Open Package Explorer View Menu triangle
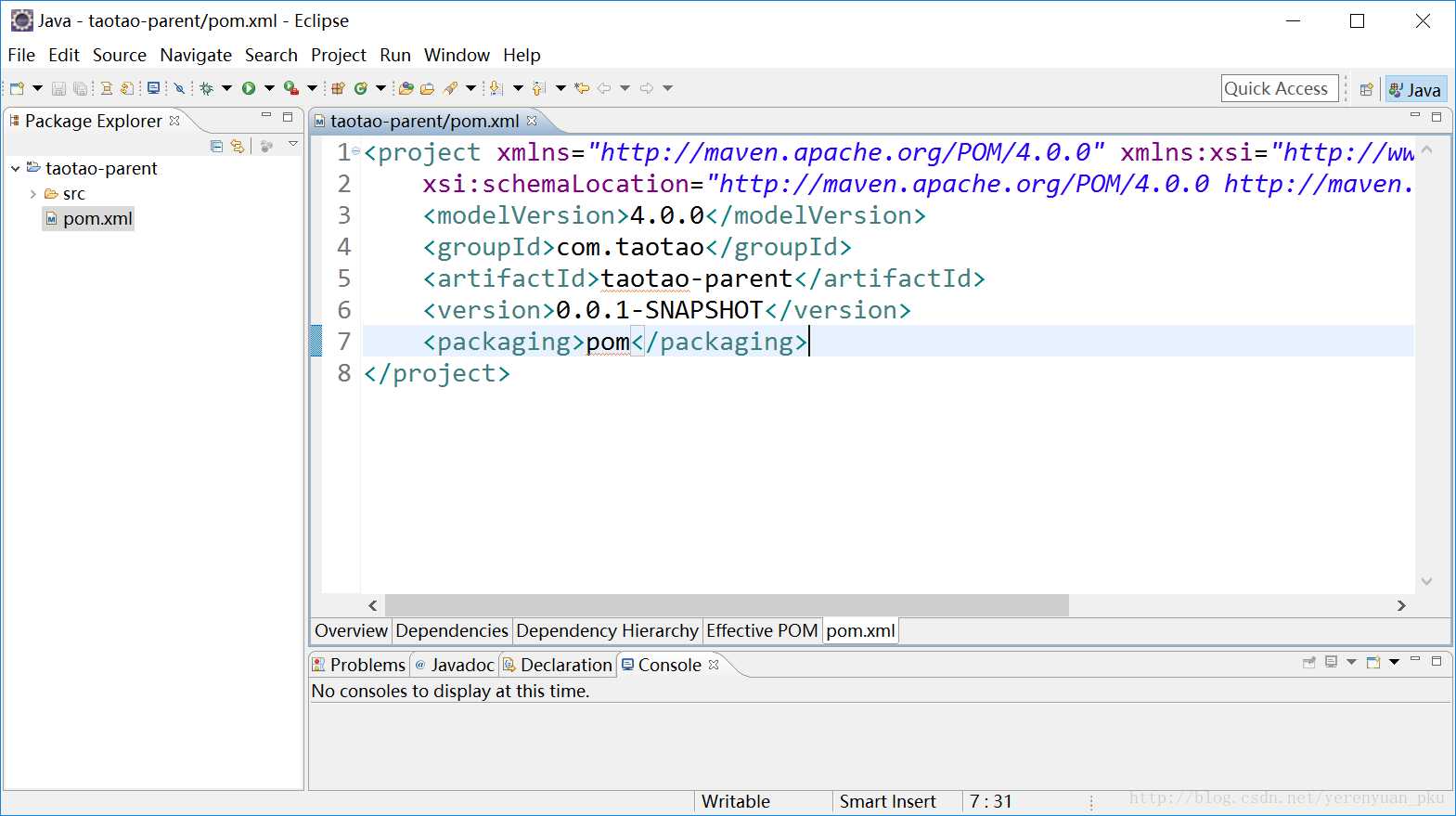Viewport: 1456px width, 816px height. click(x=293, y=144)
